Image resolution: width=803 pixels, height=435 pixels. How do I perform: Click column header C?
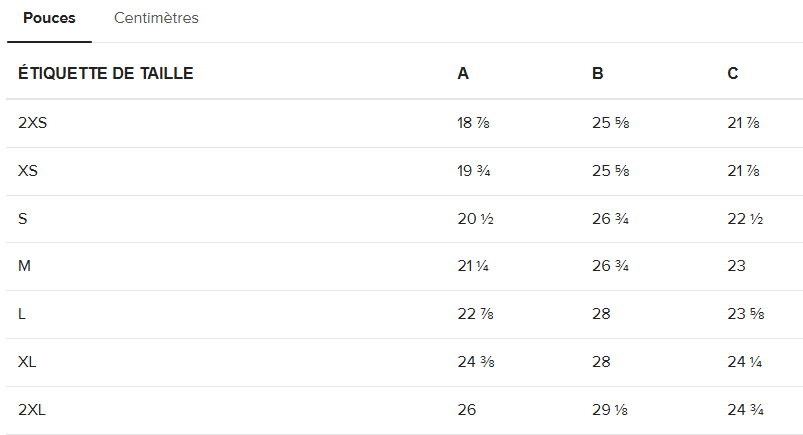click(x=733, y=74)
